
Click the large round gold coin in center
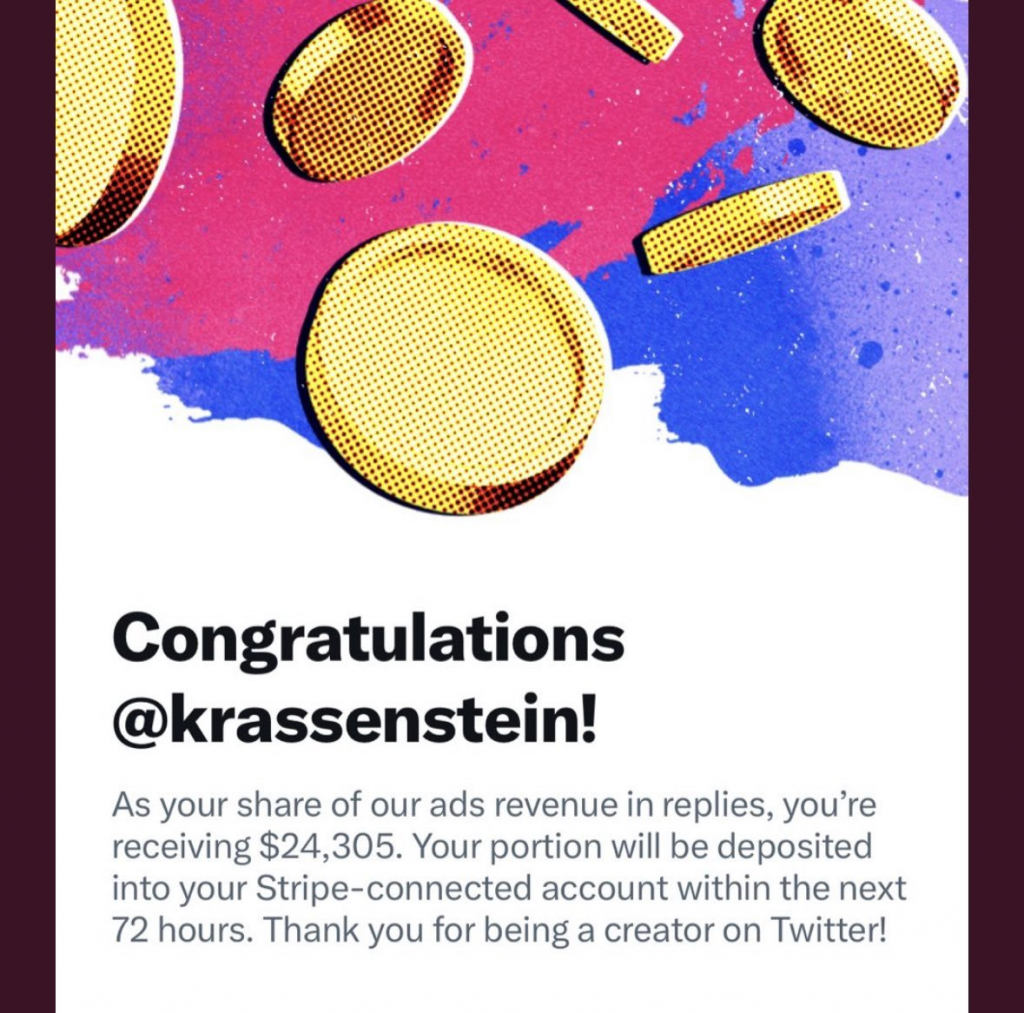(455, 368)
